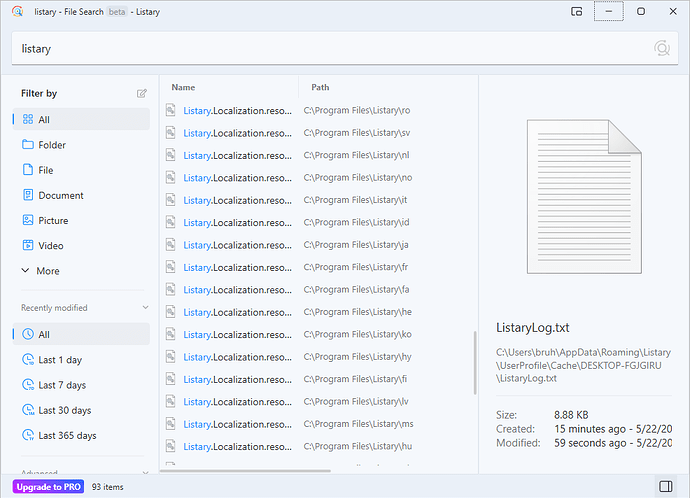Image resolution: width=690 pixels, height=498 pixels.
Task: Click the 8.88 KB size value
Action: [x=571, y=415]
